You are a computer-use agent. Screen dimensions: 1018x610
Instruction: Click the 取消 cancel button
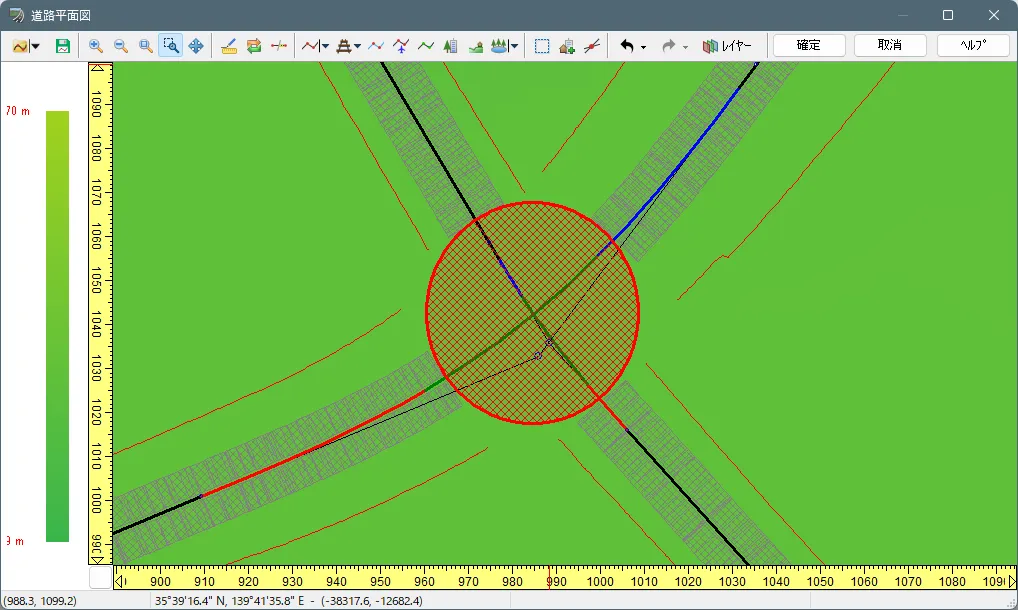click(889, 45)
